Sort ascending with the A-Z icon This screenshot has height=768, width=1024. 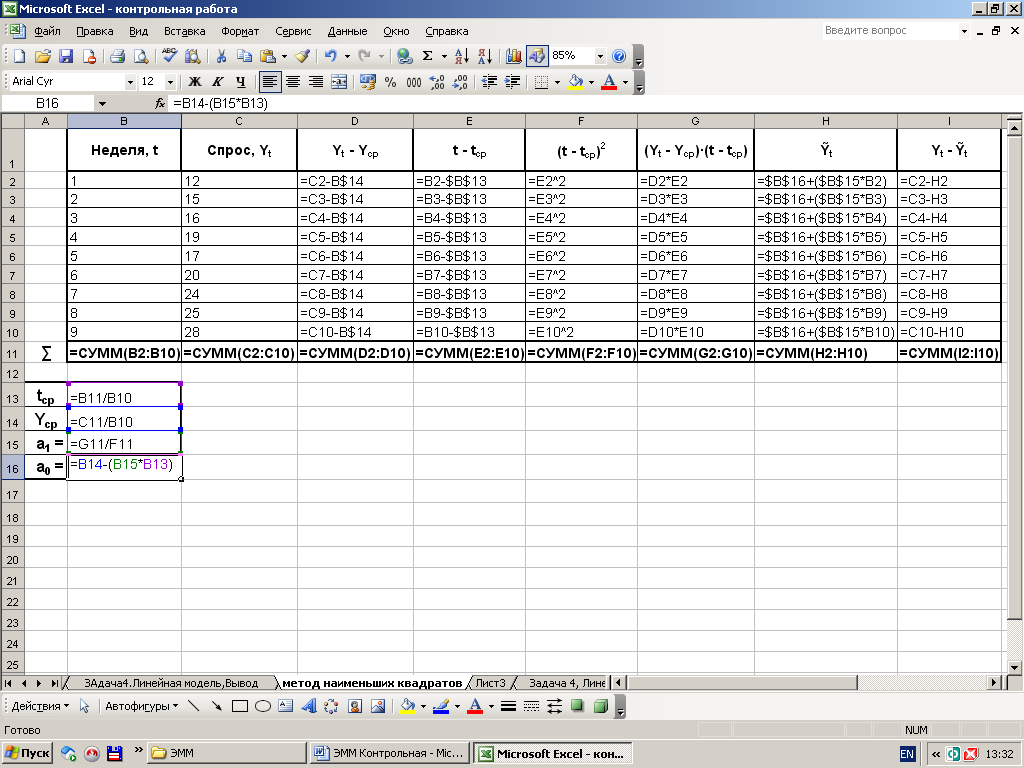coord(461,56)
